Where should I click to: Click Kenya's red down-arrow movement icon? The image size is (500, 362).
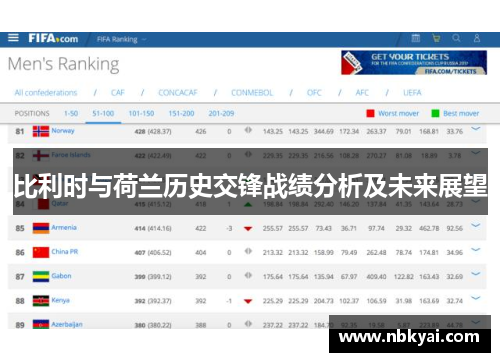click(x=248, y=301)
